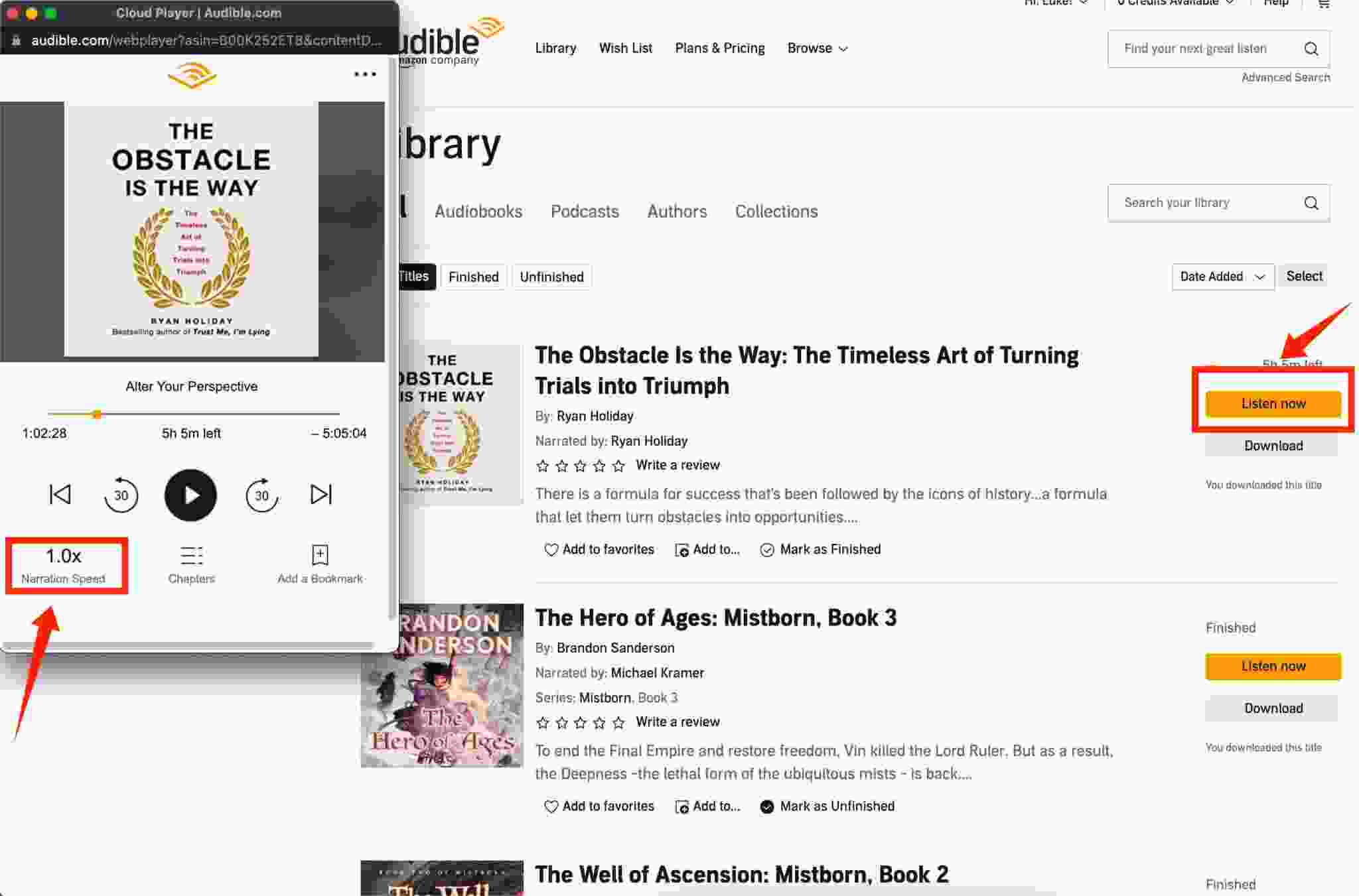This screenshot has width=1359, height=896.
Task: Open Plans & Pricing page
Action: tap(719, 48)
